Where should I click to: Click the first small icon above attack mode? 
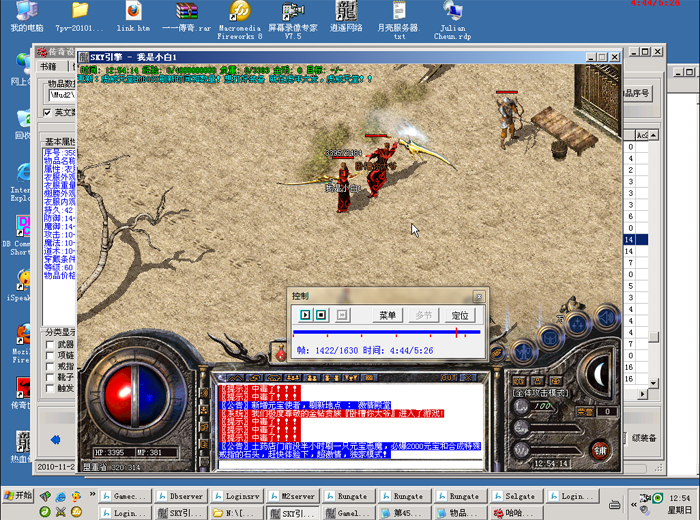(519, 381)
